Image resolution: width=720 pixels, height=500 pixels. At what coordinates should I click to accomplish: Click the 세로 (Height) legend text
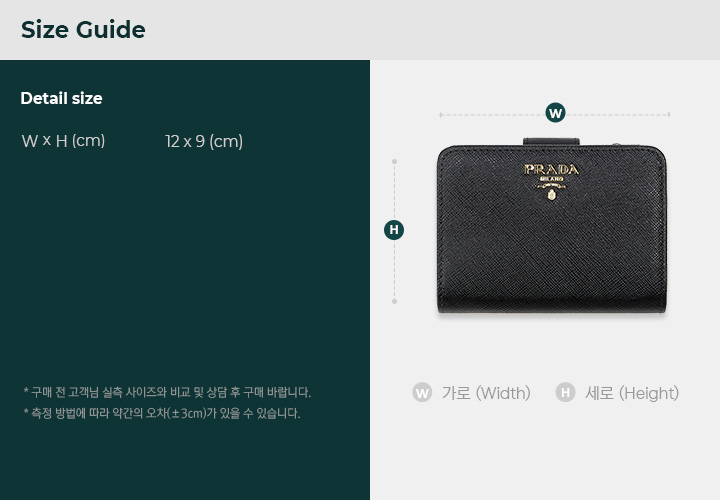(x=632, y=393)
